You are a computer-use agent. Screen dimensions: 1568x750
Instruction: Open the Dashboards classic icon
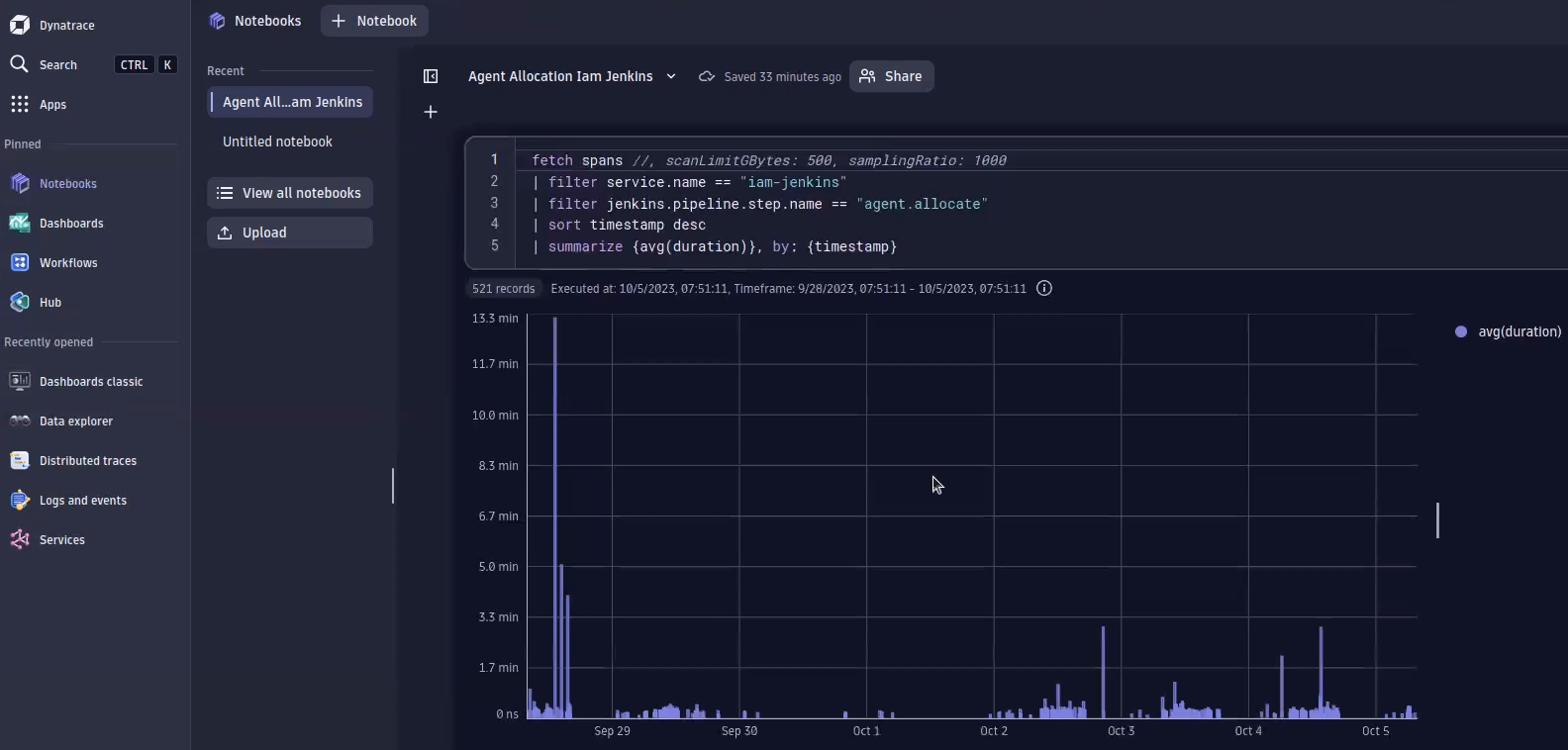(20, 381)
